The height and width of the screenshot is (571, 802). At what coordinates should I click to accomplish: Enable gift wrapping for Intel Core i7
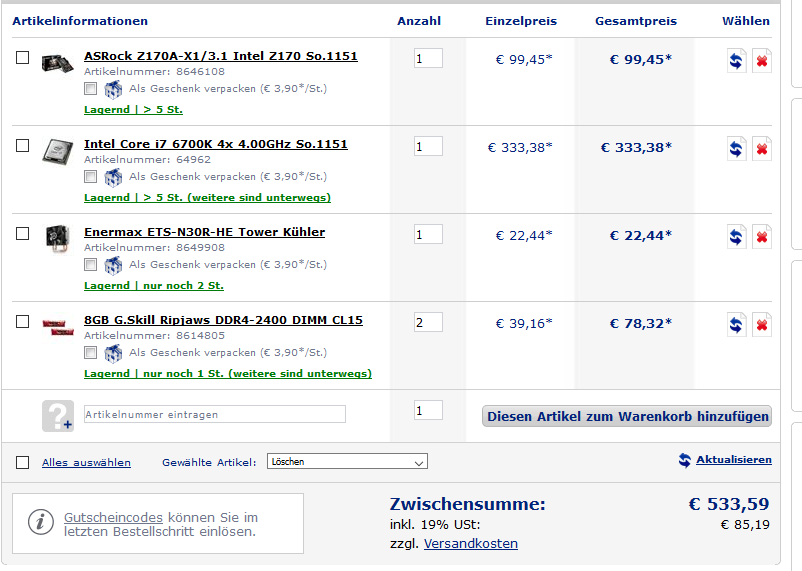(91, 177)
